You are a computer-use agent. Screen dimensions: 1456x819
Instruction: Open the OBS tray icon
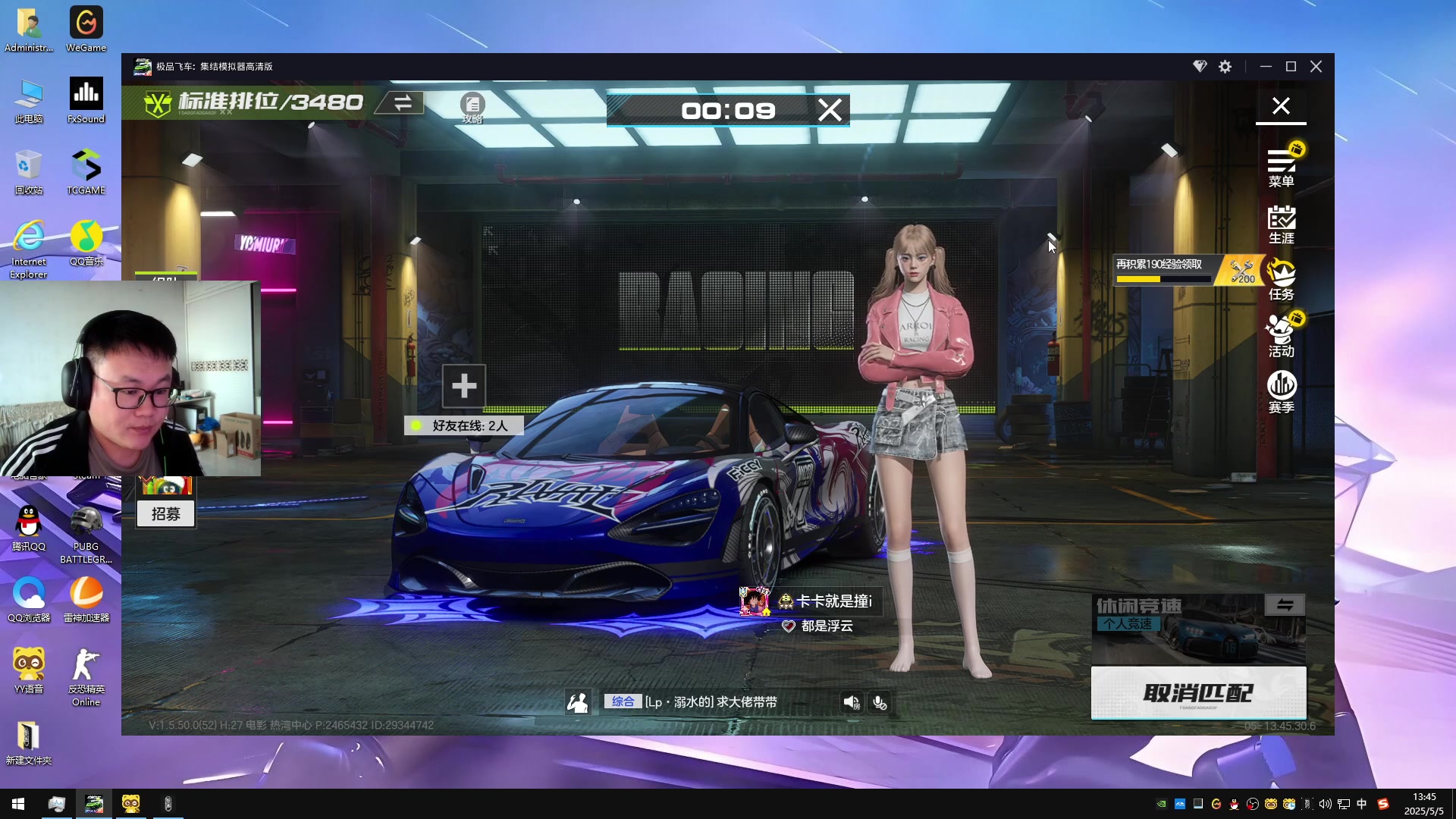pos(1252,804)
